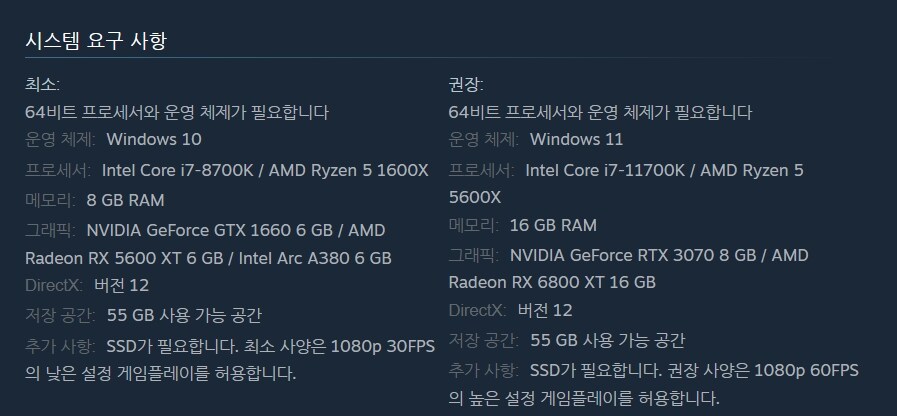Click the recommended '추가 사항:' label
Viewport: 897px width, 416px height.
pos(484,371)
